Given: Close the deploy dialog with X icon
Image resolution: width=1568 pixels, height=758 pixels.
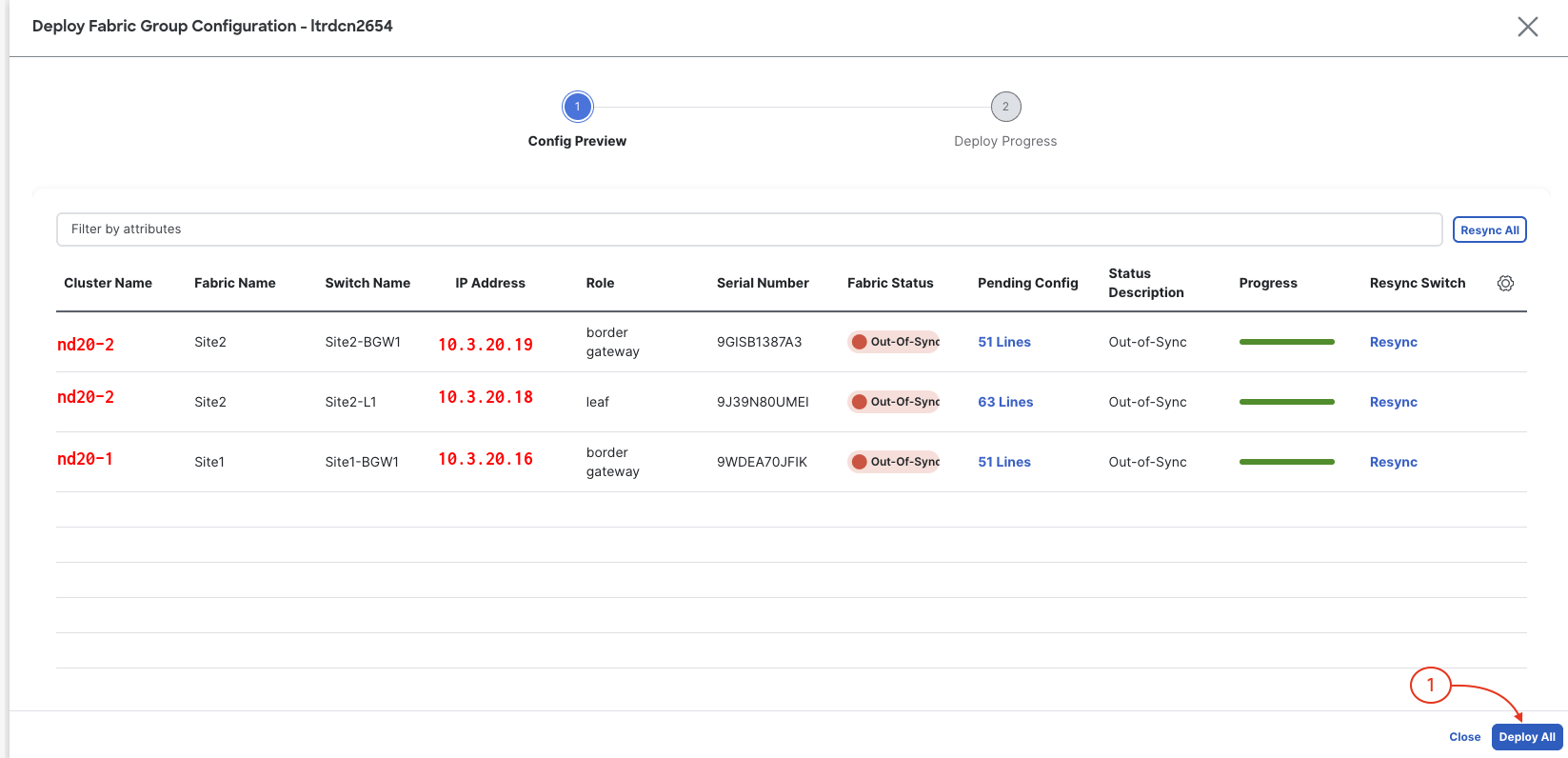Looking at the screenshot, I should pos(1527,27).
